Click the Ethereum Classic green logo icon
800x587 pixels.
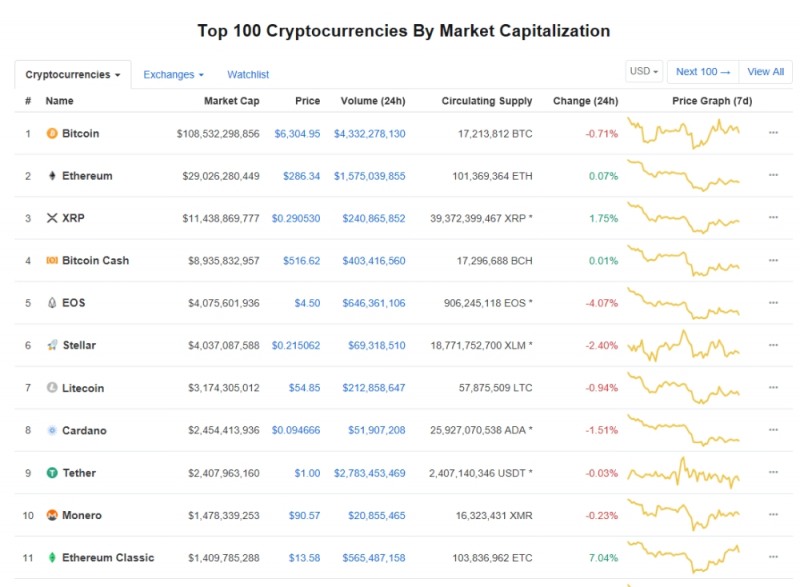52,557
